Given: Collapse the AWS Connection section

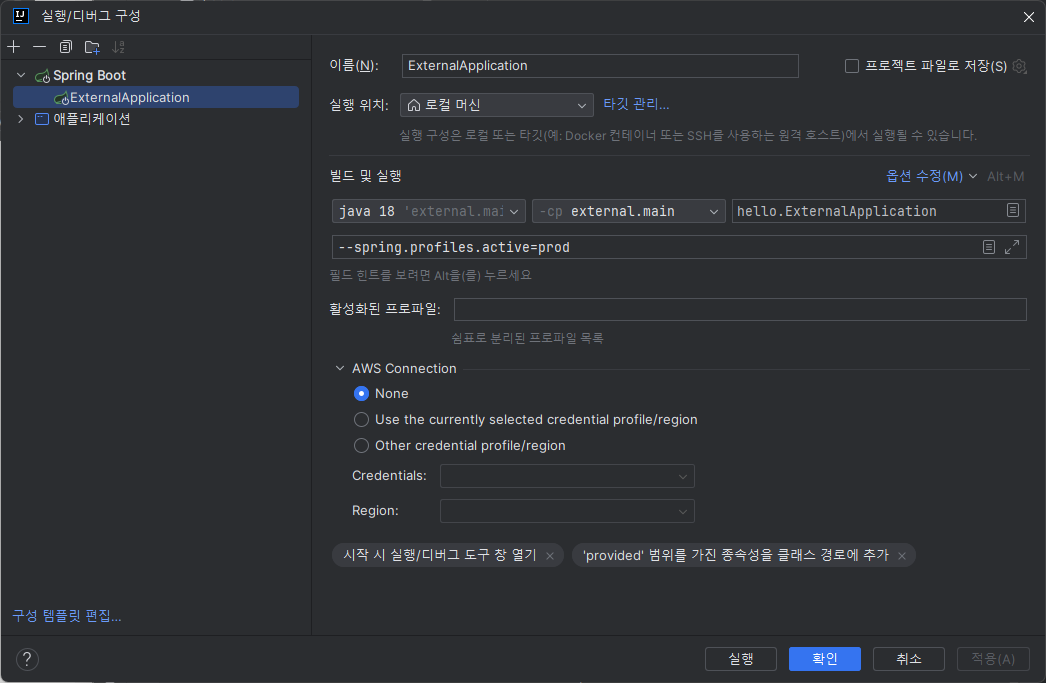Looking at the screenshot, I should (340, 368).
